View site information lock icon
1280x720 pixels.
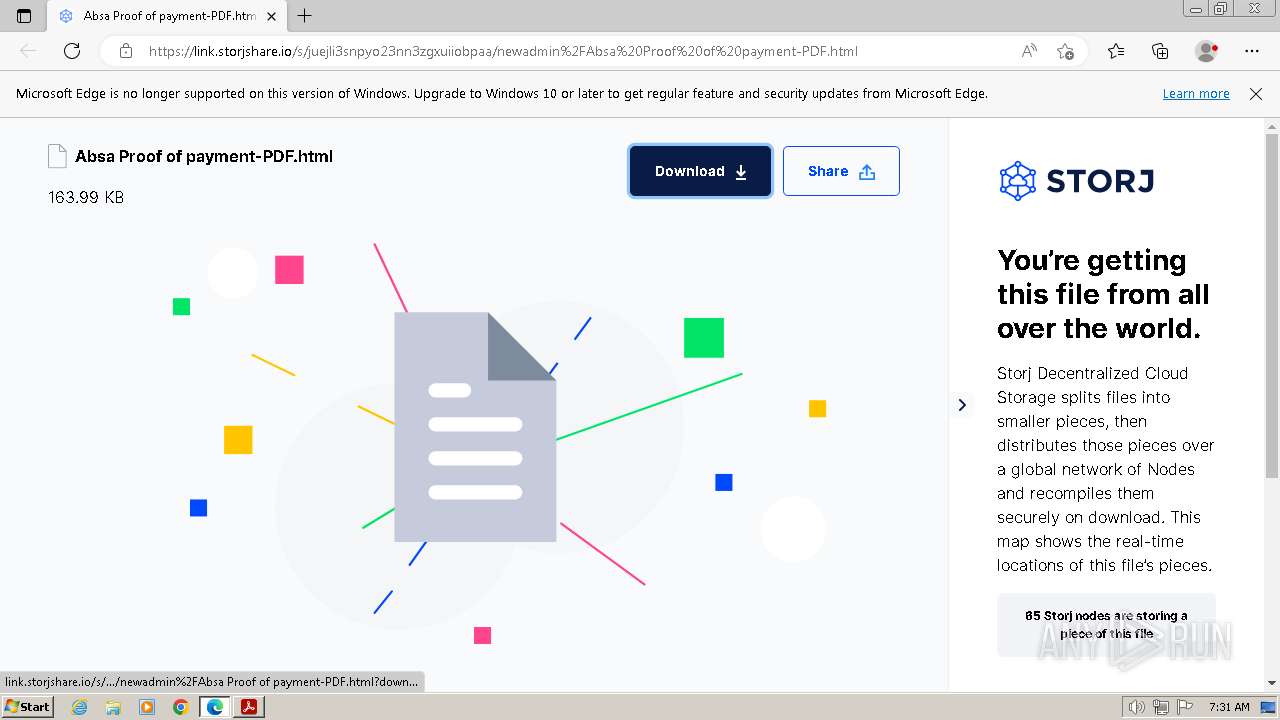[x=126, y=51]
